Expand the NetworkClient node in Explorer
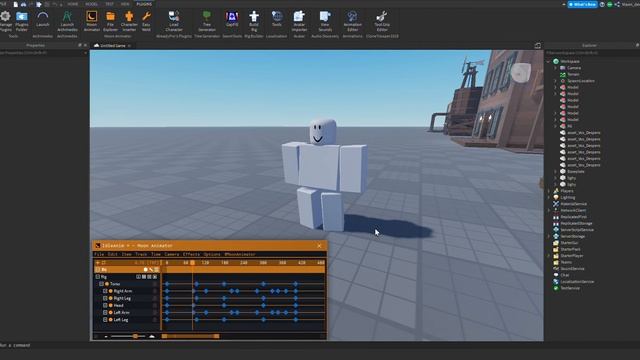Screen dimensions: 640x360 point(549,210)
